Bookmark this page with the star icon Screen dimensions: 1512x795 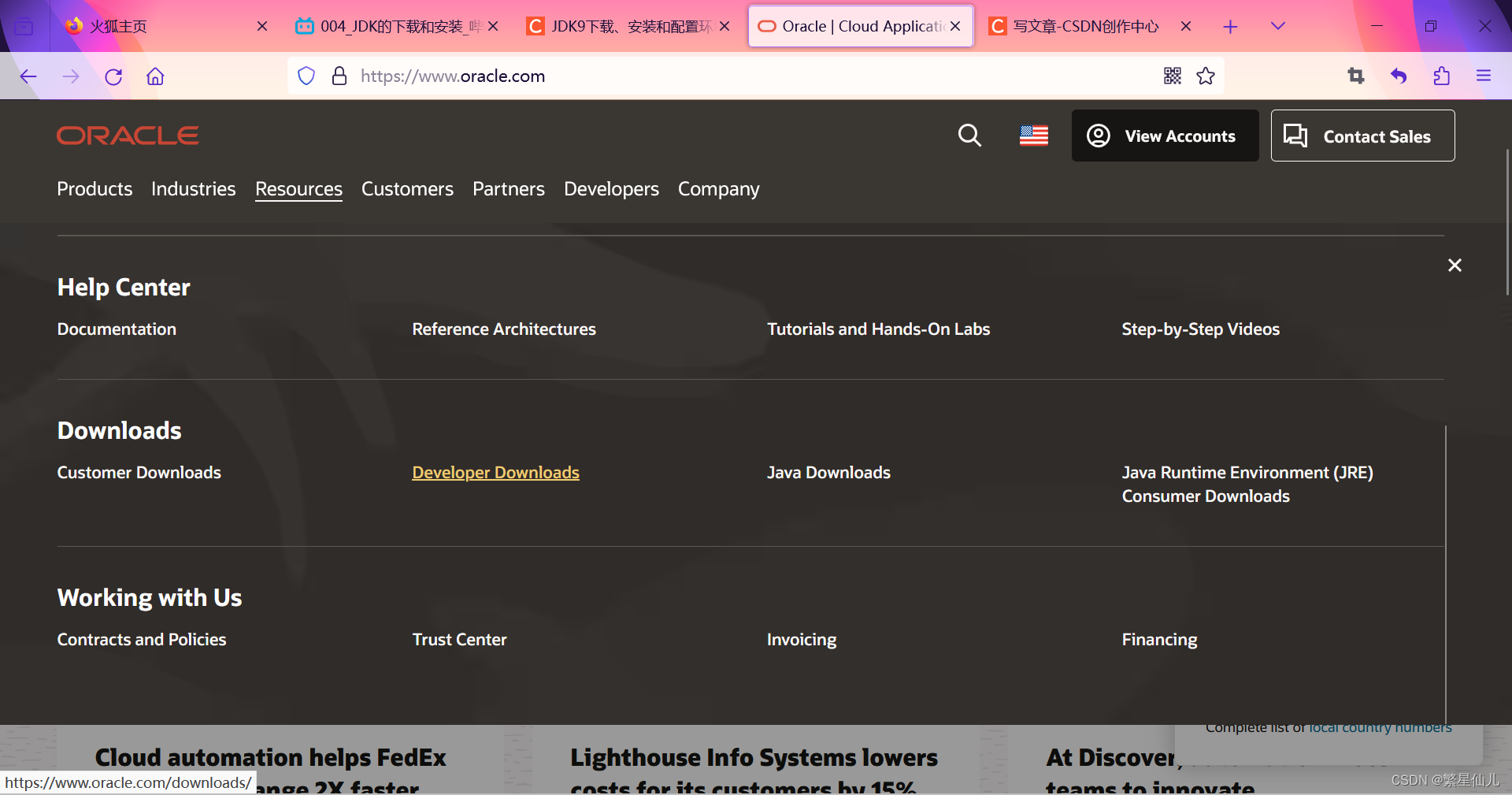[1206, 76]
